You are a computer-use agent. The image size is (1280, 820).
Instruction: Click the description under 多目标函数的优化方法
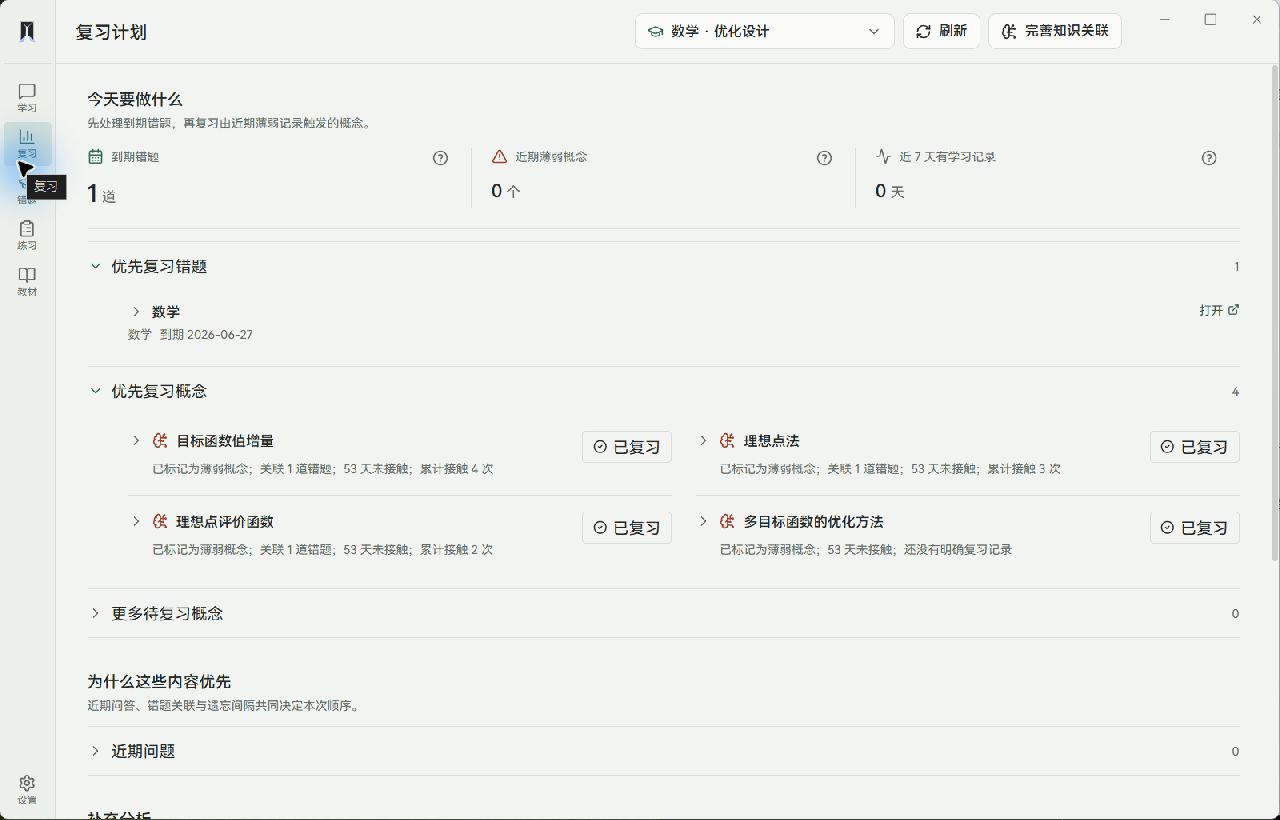(x=866, y=549)
